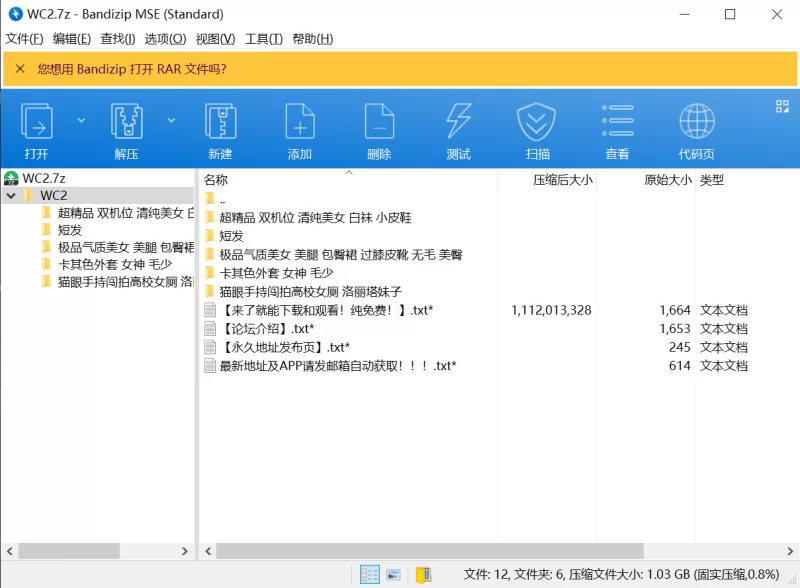Click the tree pane horizontal scrollbar thumb
Screen dimensions: 800x588
[x=69, y=551]
